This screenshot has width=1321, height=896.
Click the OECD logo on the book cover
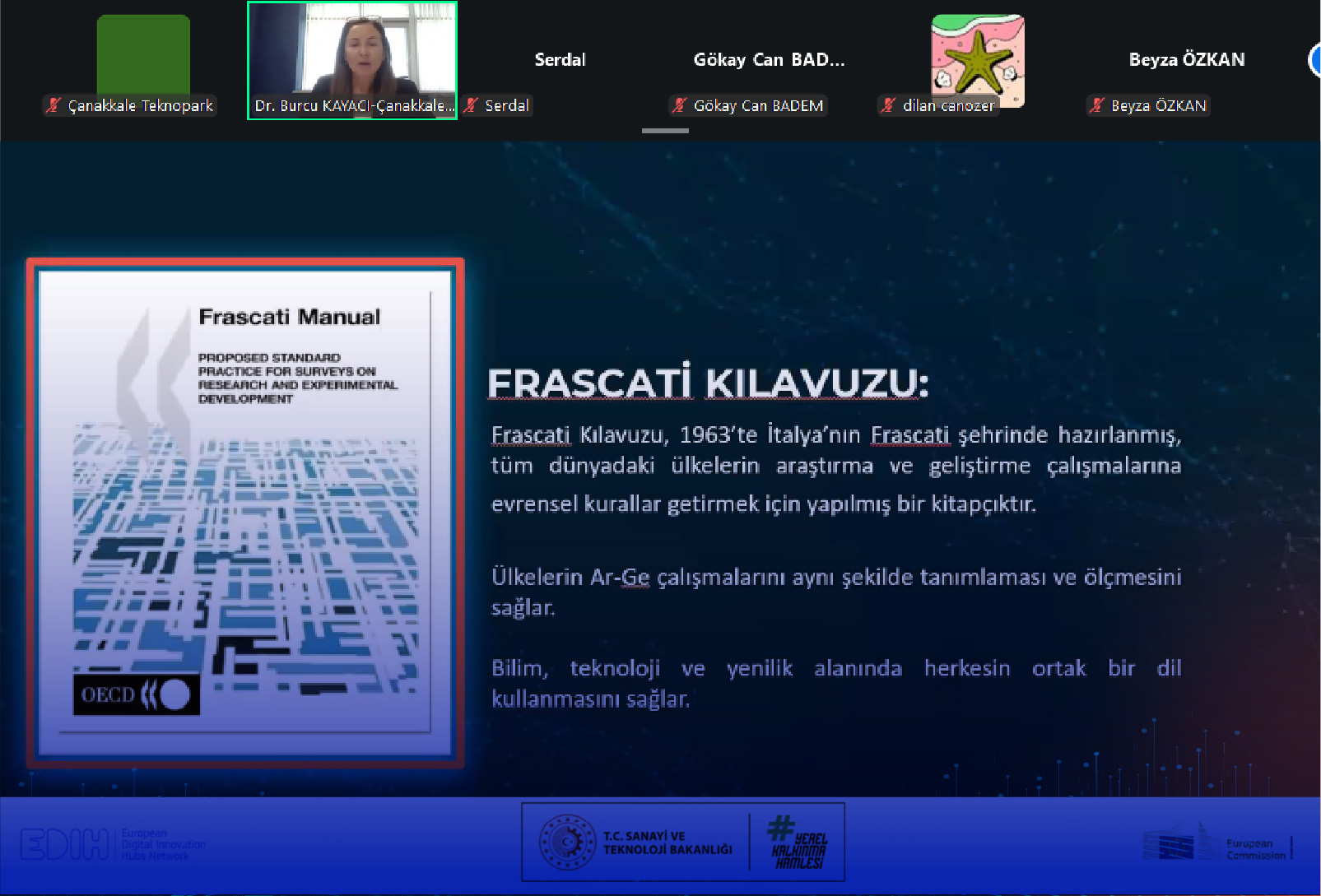(x=137, y=695)
